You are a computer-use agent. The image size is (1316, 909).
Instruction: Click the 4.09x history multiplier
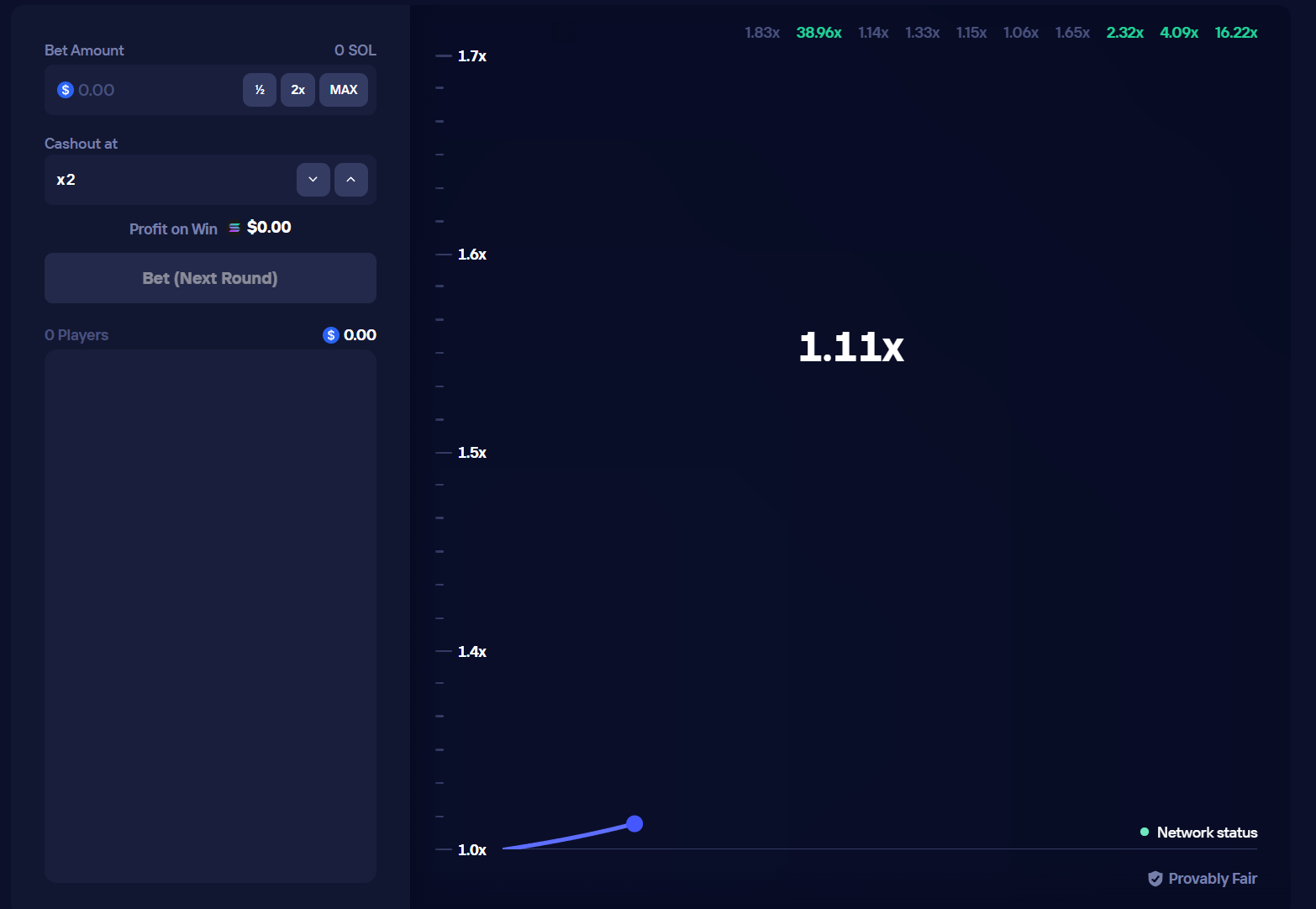point(1179,32)
